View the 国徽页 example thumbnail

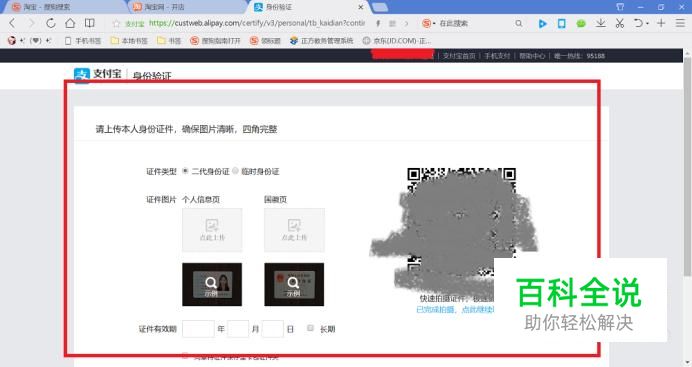pos(294,285)
